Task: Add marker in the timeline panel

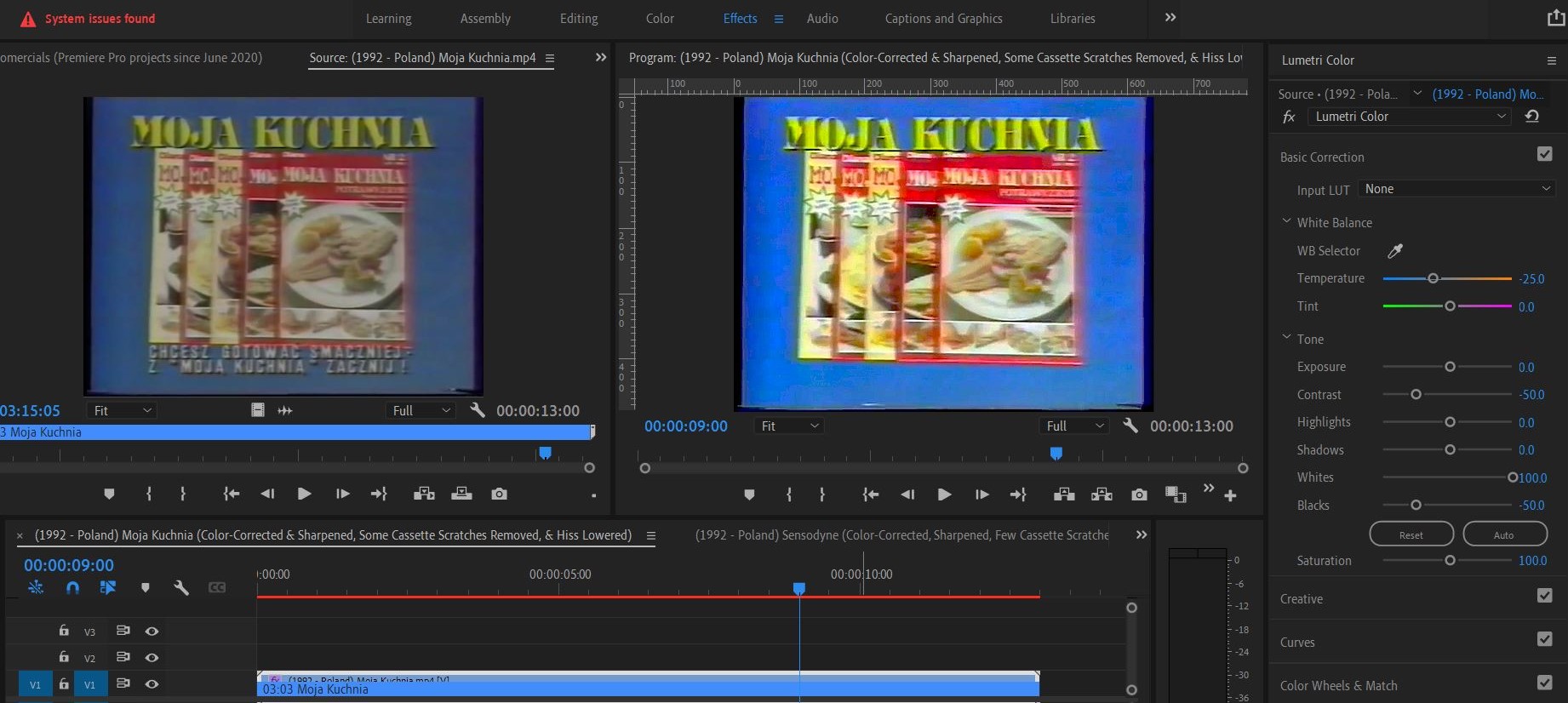Action: click(x=145, y=587)
